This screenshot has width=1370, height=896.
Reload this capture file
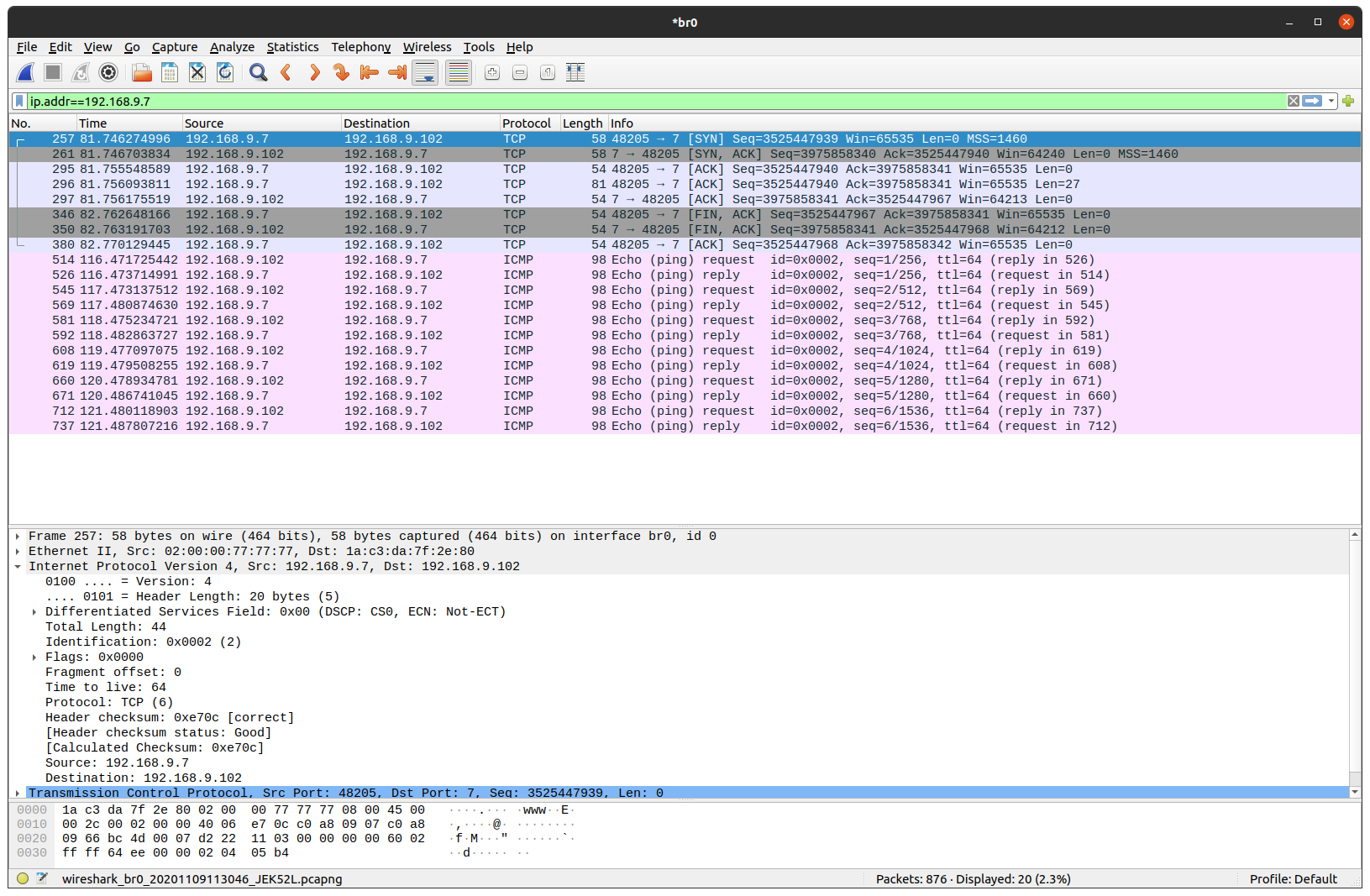(224, 73)
